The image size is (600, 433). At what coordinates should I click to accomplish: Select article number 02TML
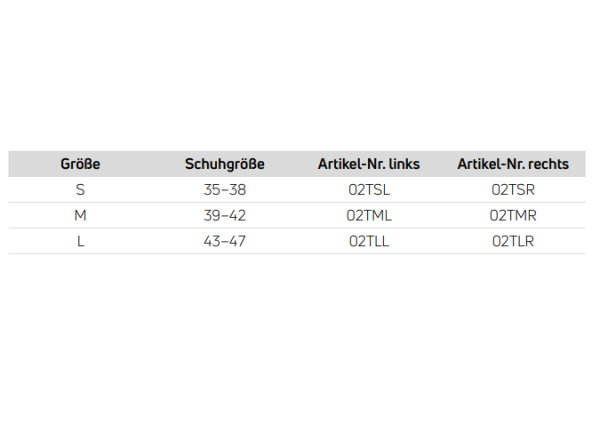coord(369,215)
